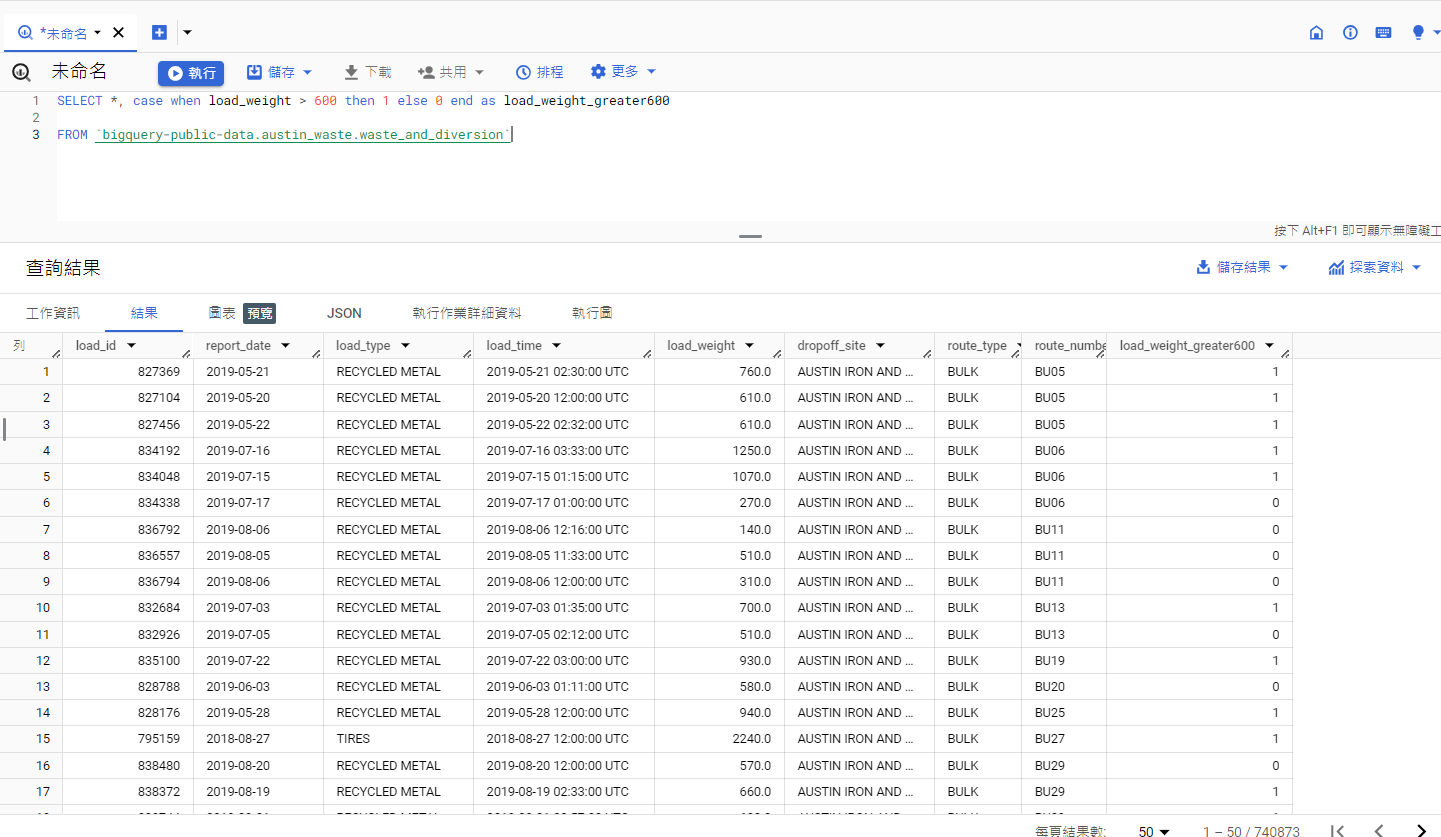Expand the 儲存 save dropdown

click(x=280, y=72)
